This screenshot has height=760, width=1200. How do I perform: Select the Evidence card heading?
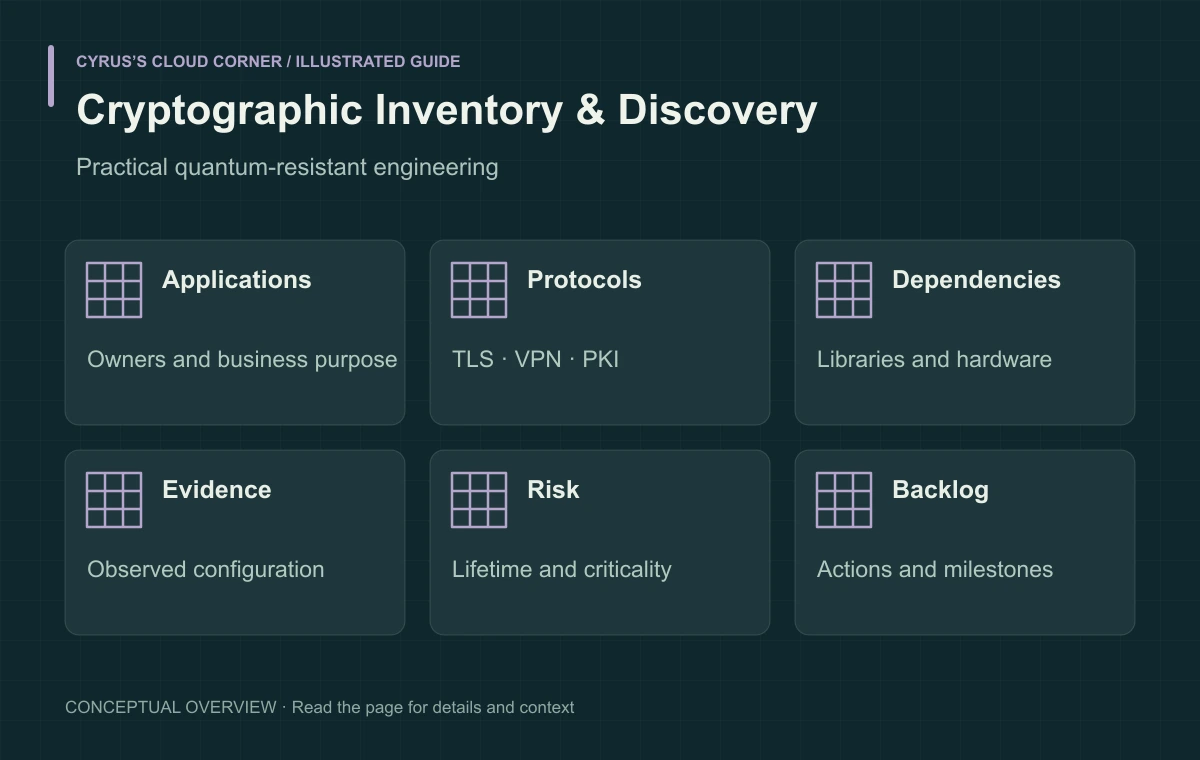point(217,490)
